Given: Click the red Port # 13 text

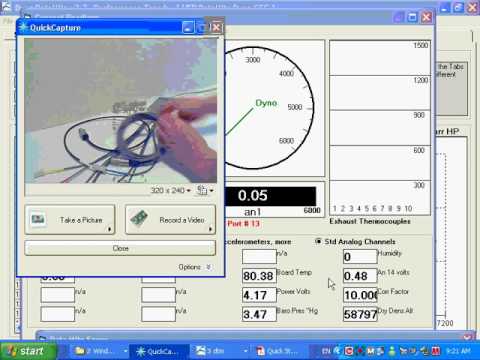Looking at the screenshot, I should (244, 223).
